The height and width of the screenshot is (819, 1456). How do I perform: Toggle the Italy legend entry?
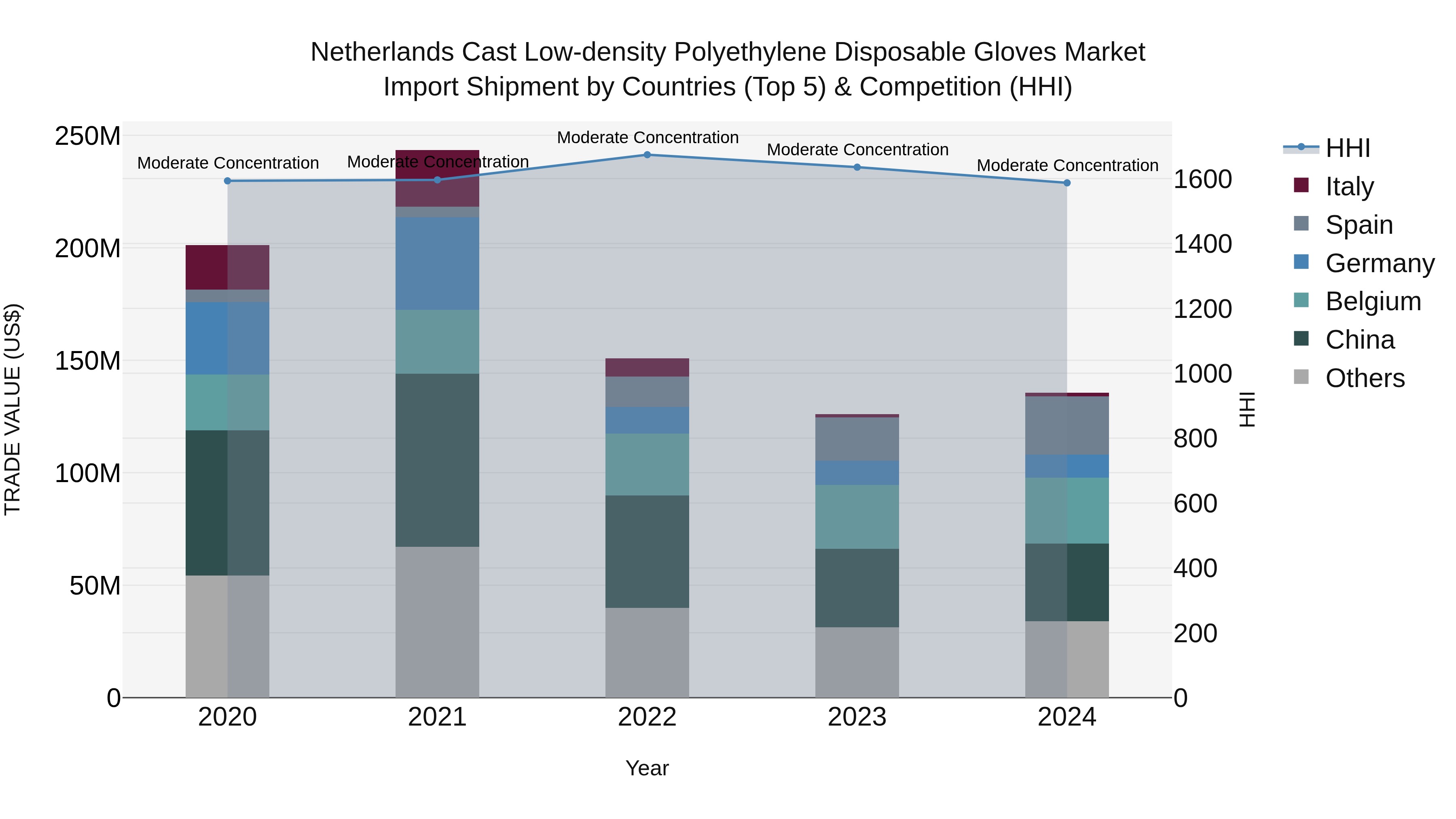(1333, 186)
